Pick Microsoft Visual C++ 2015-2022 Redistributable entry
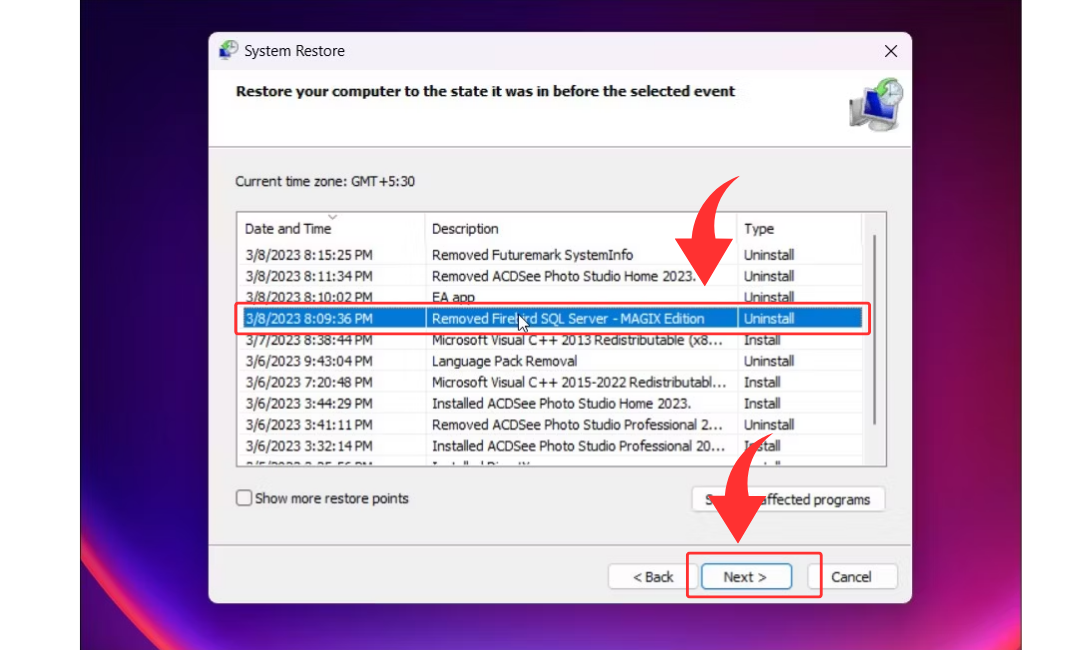Image resolution: width=1080 pixels, height=650 pixels. click(579, 382)
